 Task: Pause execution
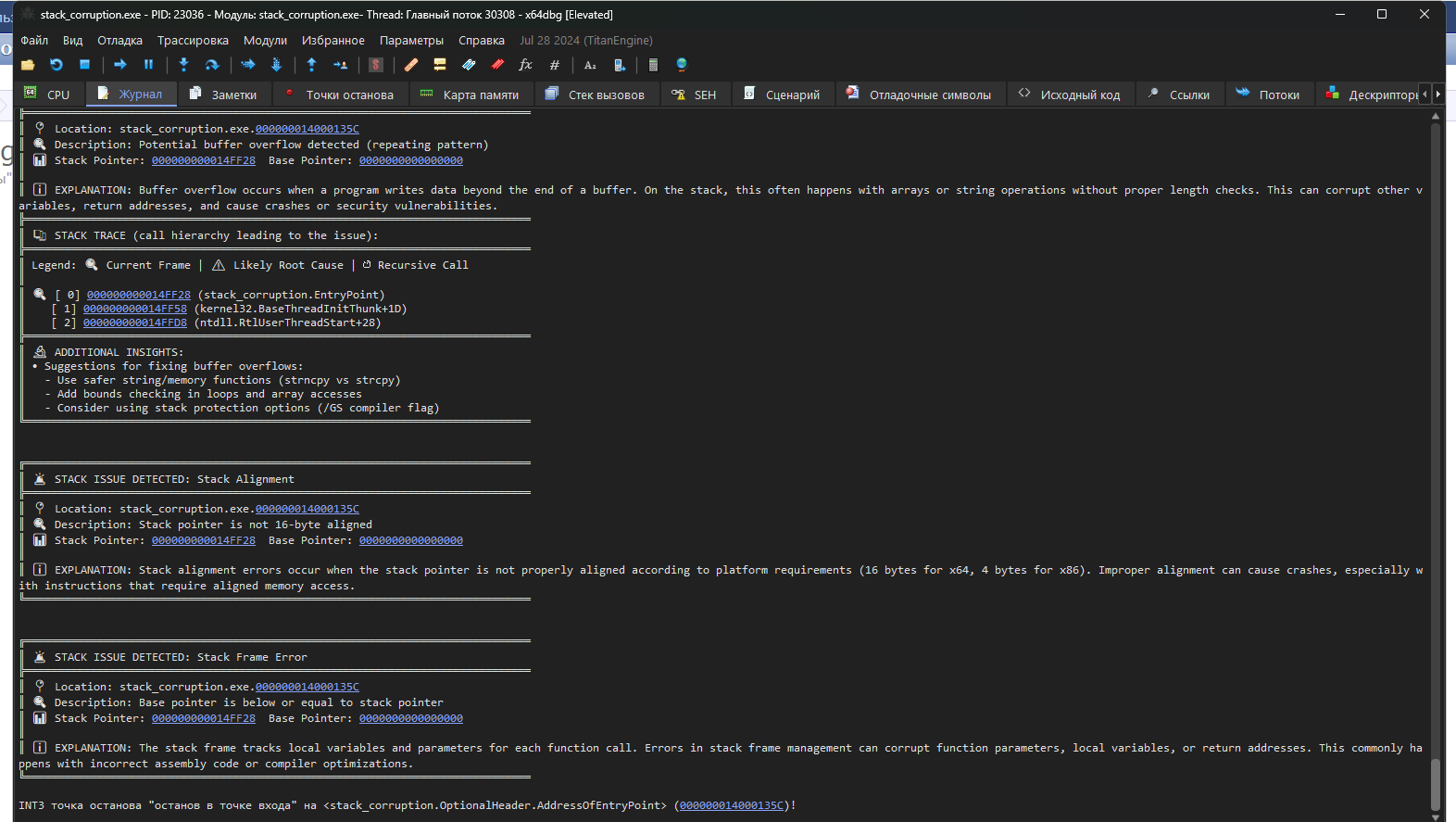tap(148, 65)
